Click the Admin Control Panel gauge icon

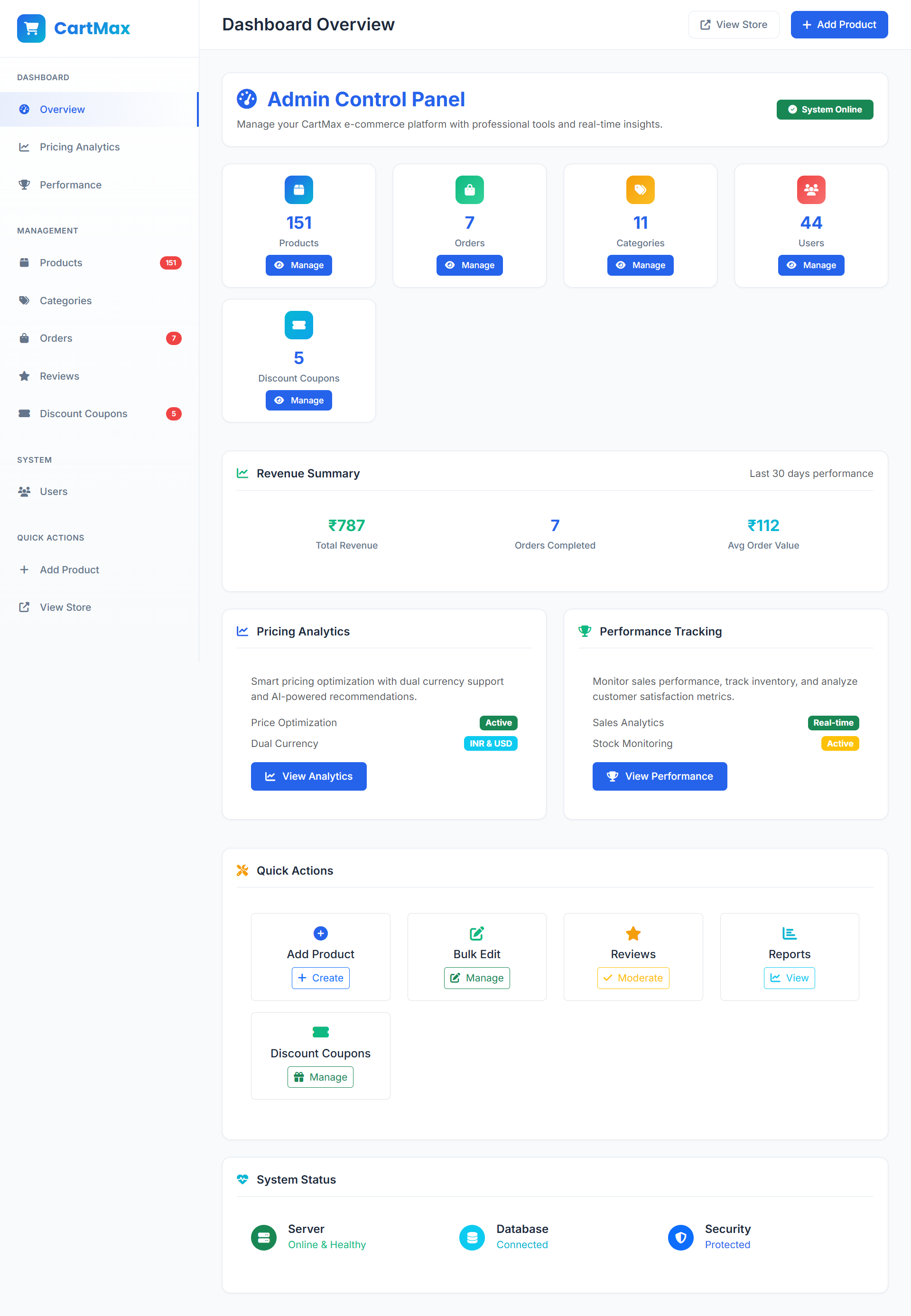(x=247, y=99)
